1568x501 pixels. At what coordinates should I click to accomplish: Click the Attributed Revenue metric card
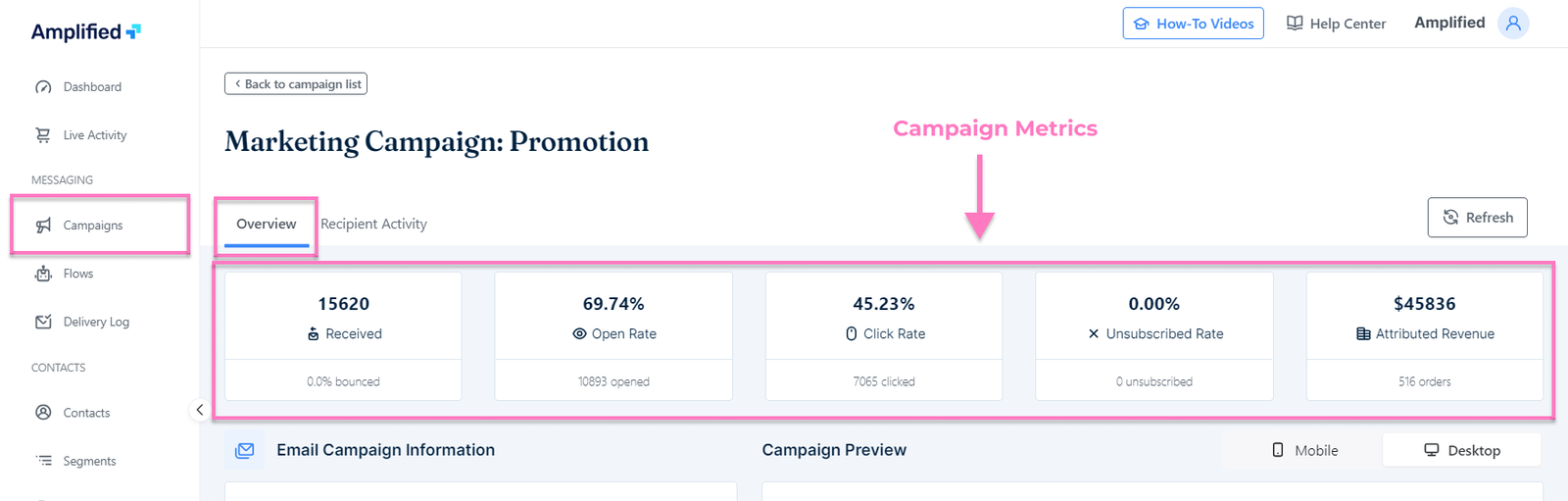coord(1424,334)
